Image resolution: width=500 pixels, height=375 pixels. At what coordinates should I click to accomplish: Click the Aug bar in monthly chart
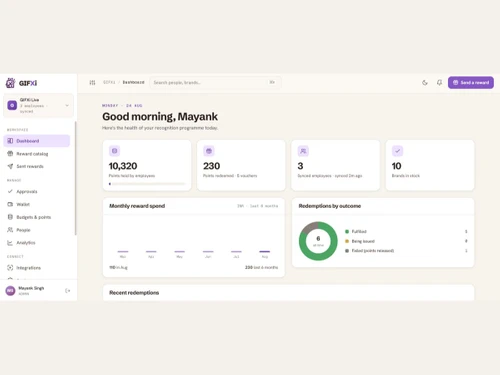point(265,251)
